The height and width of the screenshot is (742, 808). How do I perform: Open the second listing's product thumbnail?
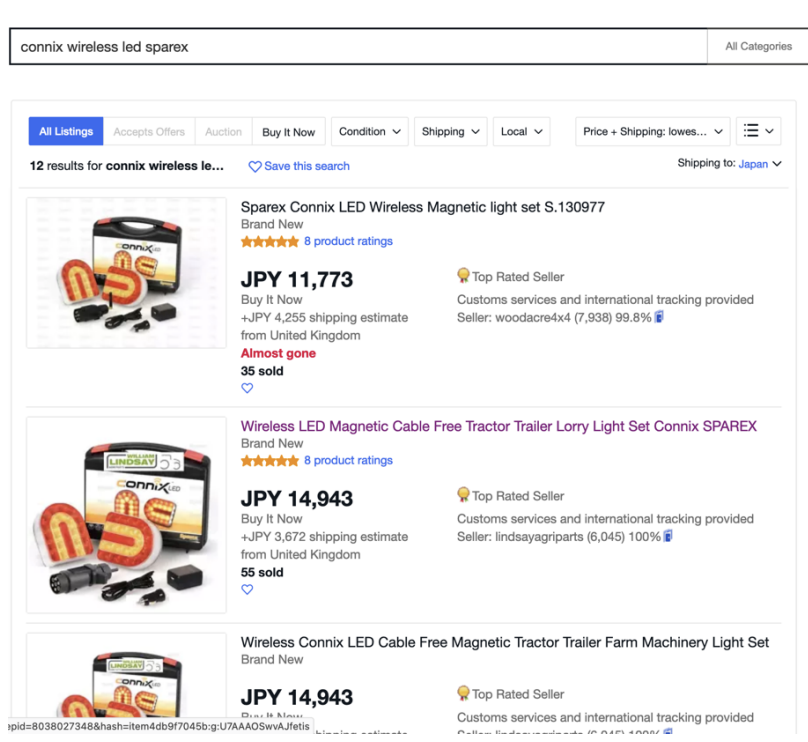pos(126,514)
